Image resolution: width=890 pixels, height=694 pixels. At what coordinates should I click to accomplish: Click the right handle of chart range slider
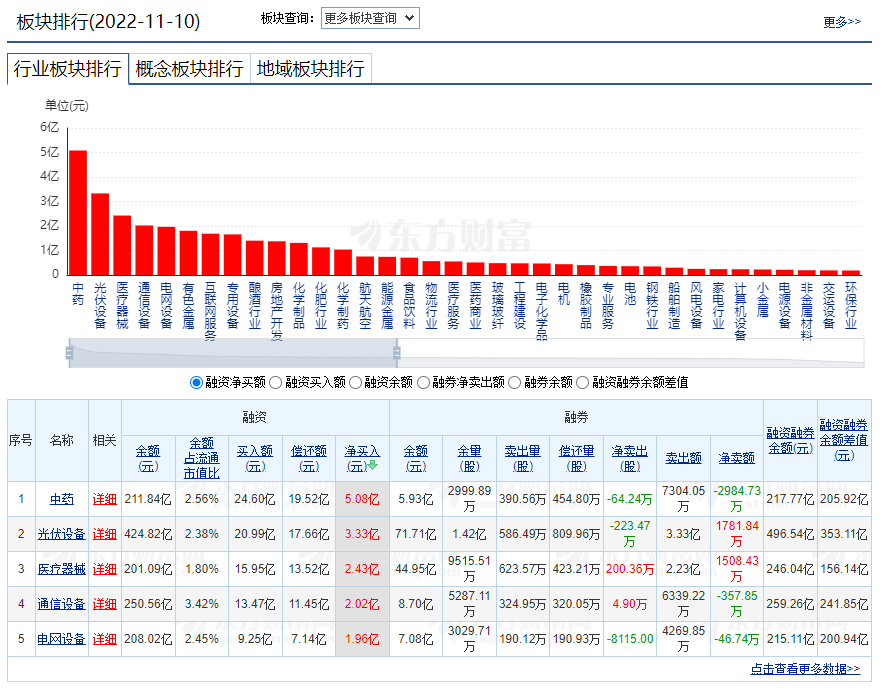[396, 352]
